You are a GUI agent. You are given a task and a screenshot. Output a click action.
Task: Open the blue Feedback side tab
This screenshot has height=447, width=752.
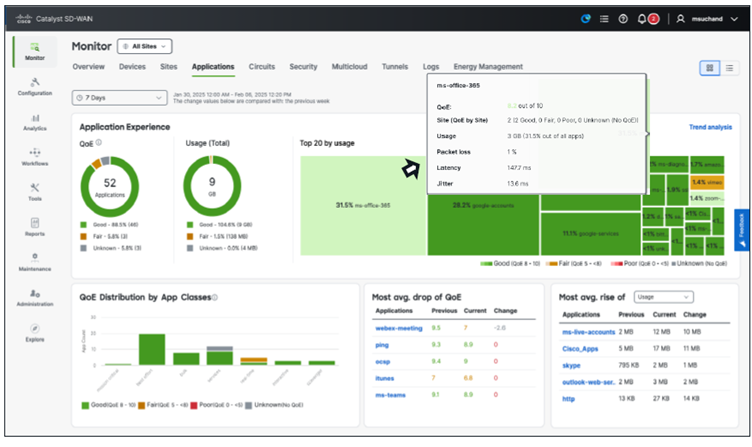(741, 230)
